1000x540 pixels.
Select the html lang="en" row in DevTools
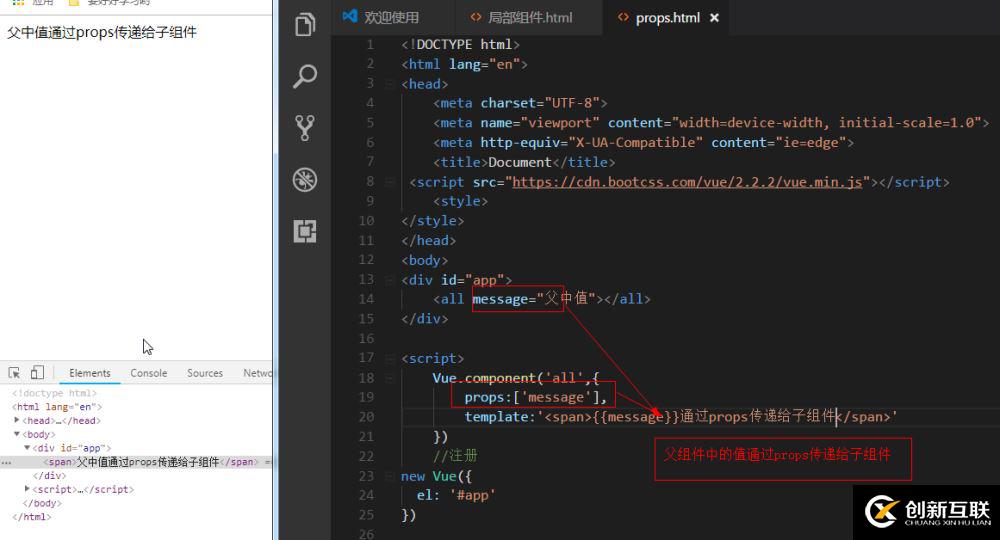(x=57, y=407)
